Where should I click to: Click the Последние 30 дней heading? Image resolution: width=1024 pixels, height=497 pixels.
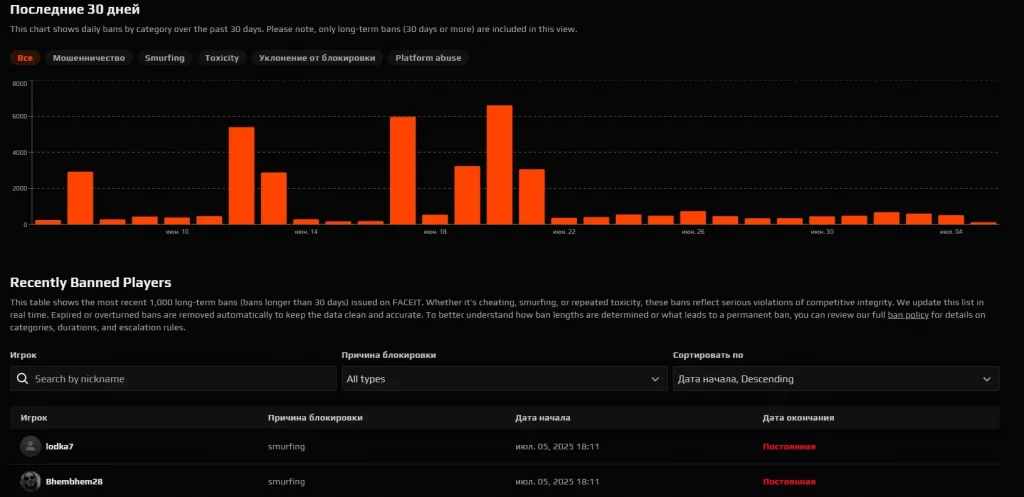[x=75, y=10]
